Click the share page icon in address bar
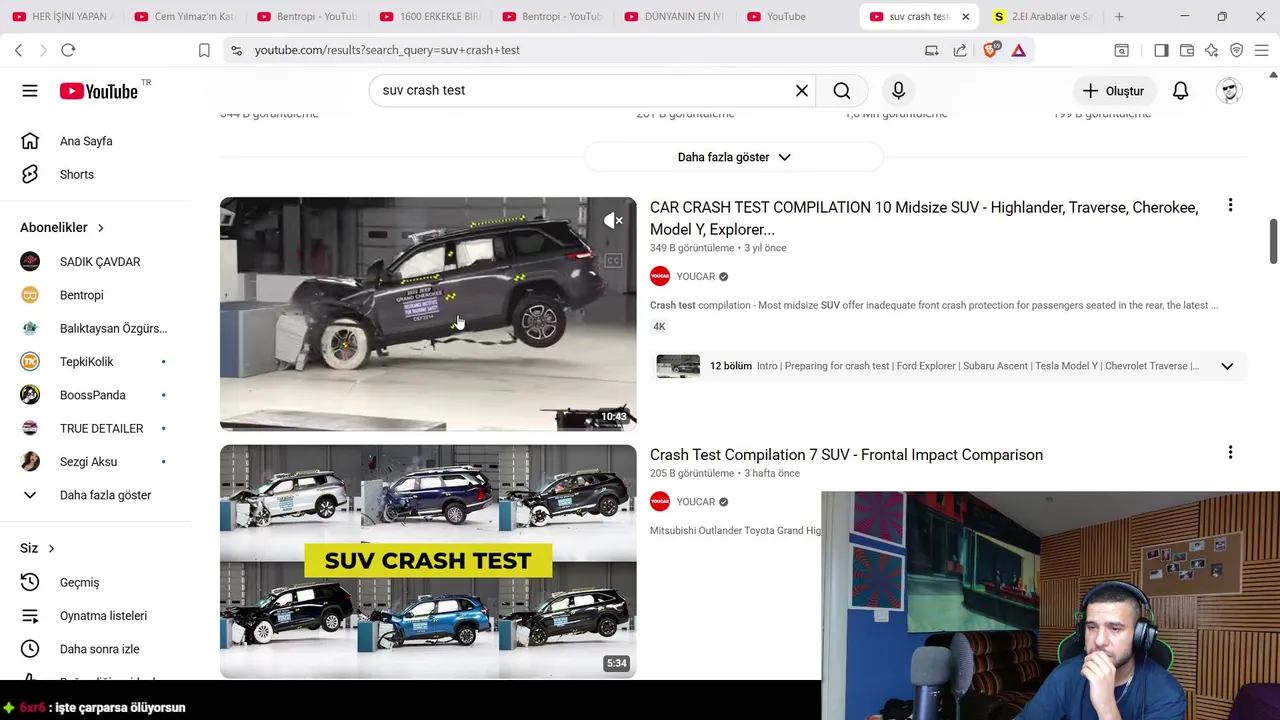 pos(960,50)
